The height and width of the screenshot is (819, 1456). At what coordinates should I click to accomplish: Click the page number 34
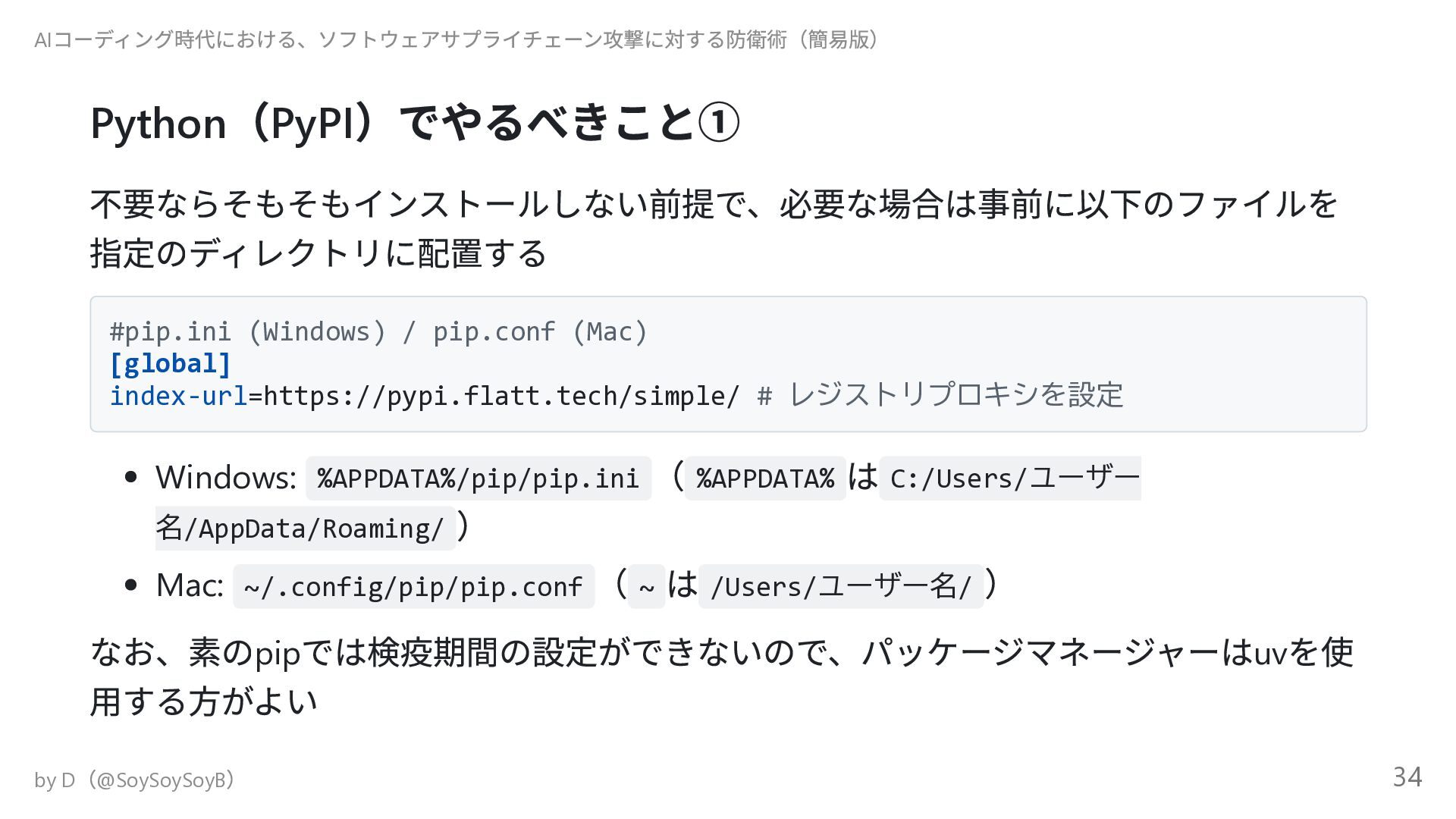pos(1407,777)
